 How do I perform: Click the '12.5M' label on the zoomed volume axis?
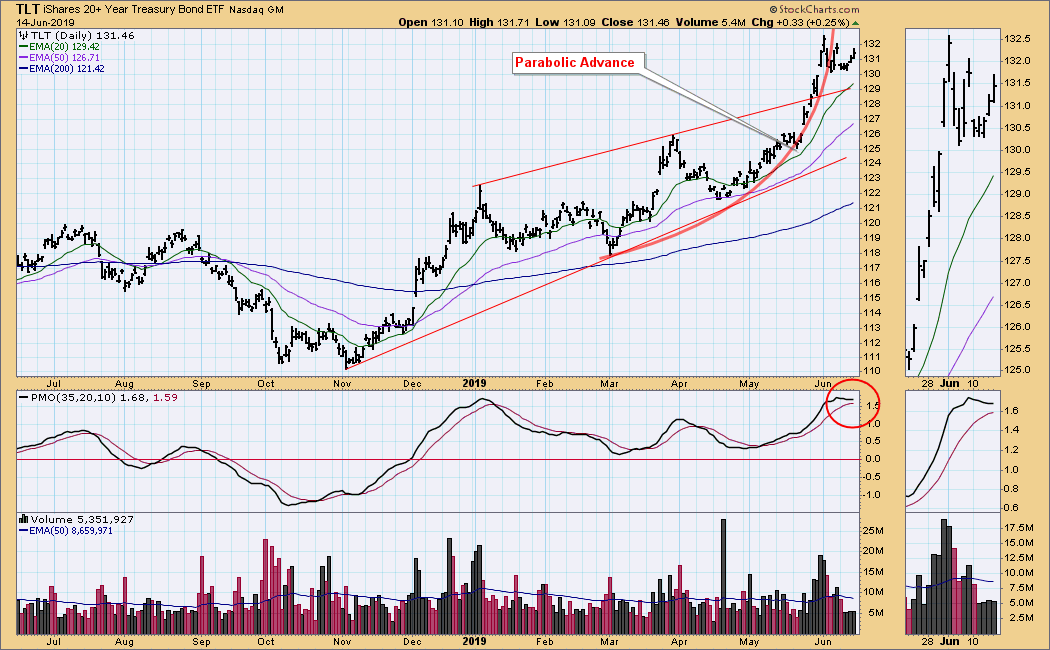pos(1019,558)
